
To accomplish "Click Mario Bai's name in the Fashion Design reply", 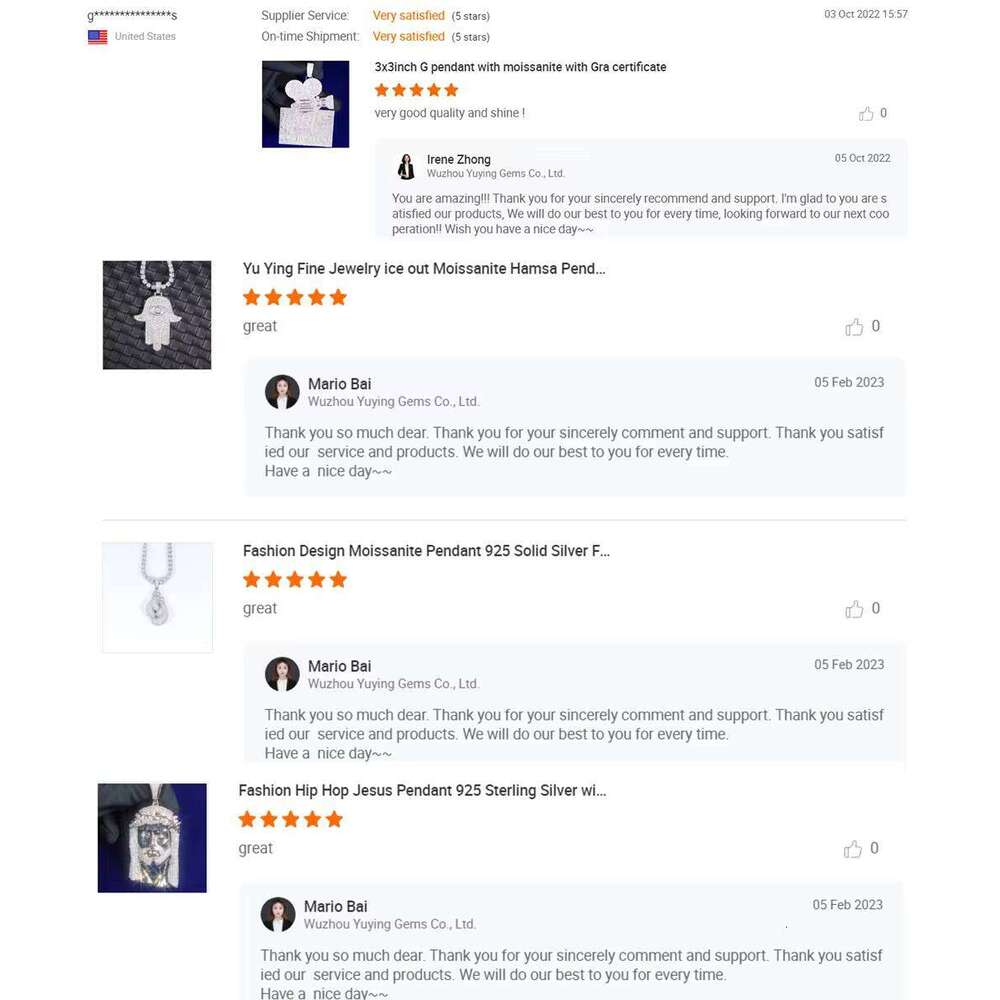I will tap(339, 666).
